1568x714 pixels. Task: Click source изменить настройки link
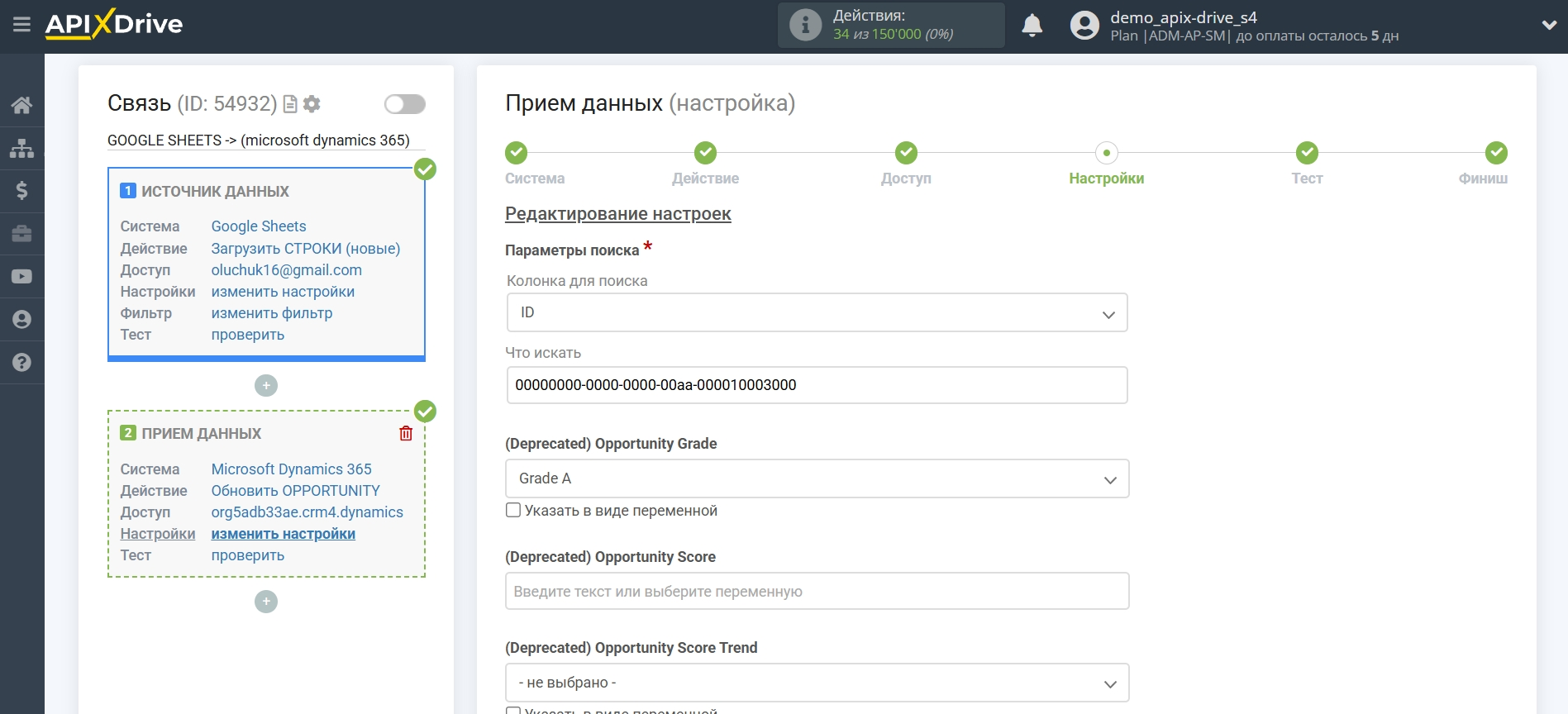pyautogui.click(x=283, y=292)
